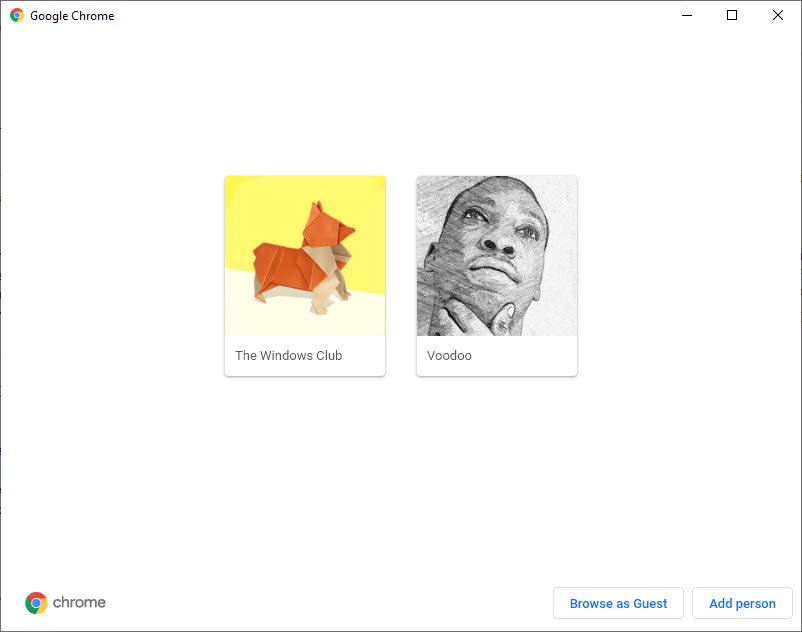Open the Voodoo profile via its sketch portrait

pyautogui.click(x=496, y=256)
